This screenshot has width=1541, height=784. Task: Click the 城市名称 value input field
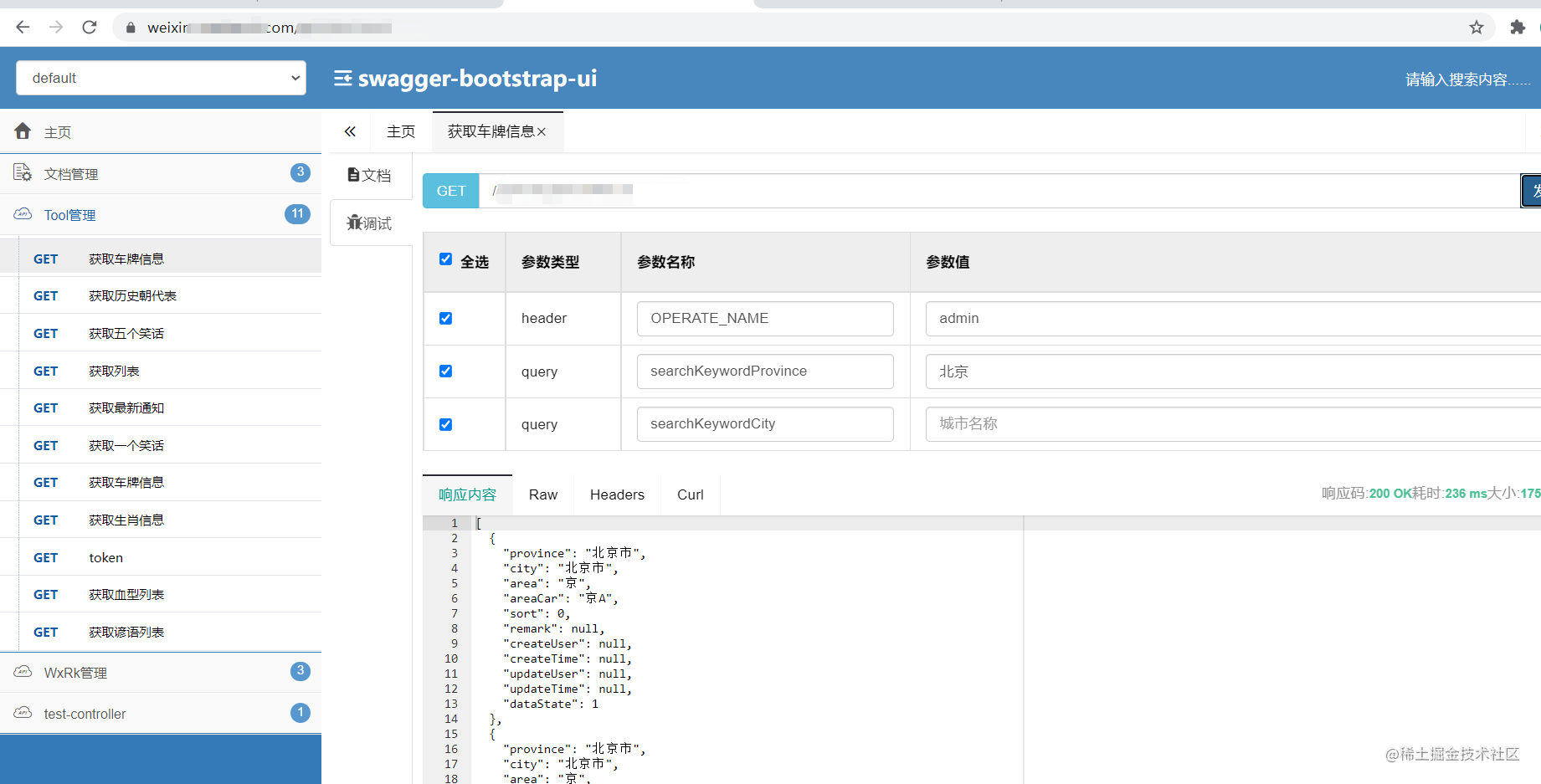coord(1233,423)
